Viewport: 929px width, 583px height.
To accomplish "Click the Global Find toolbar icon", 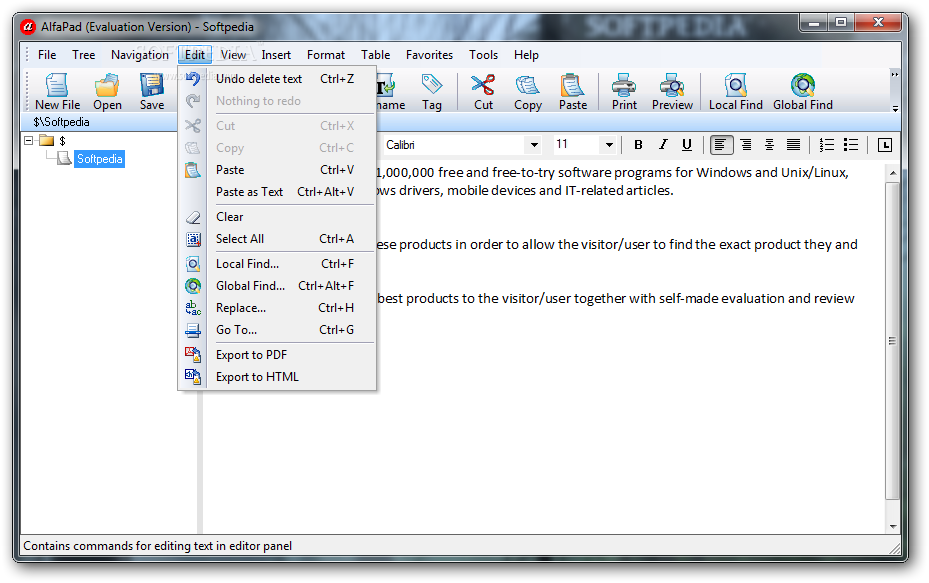I will [803, 91].
